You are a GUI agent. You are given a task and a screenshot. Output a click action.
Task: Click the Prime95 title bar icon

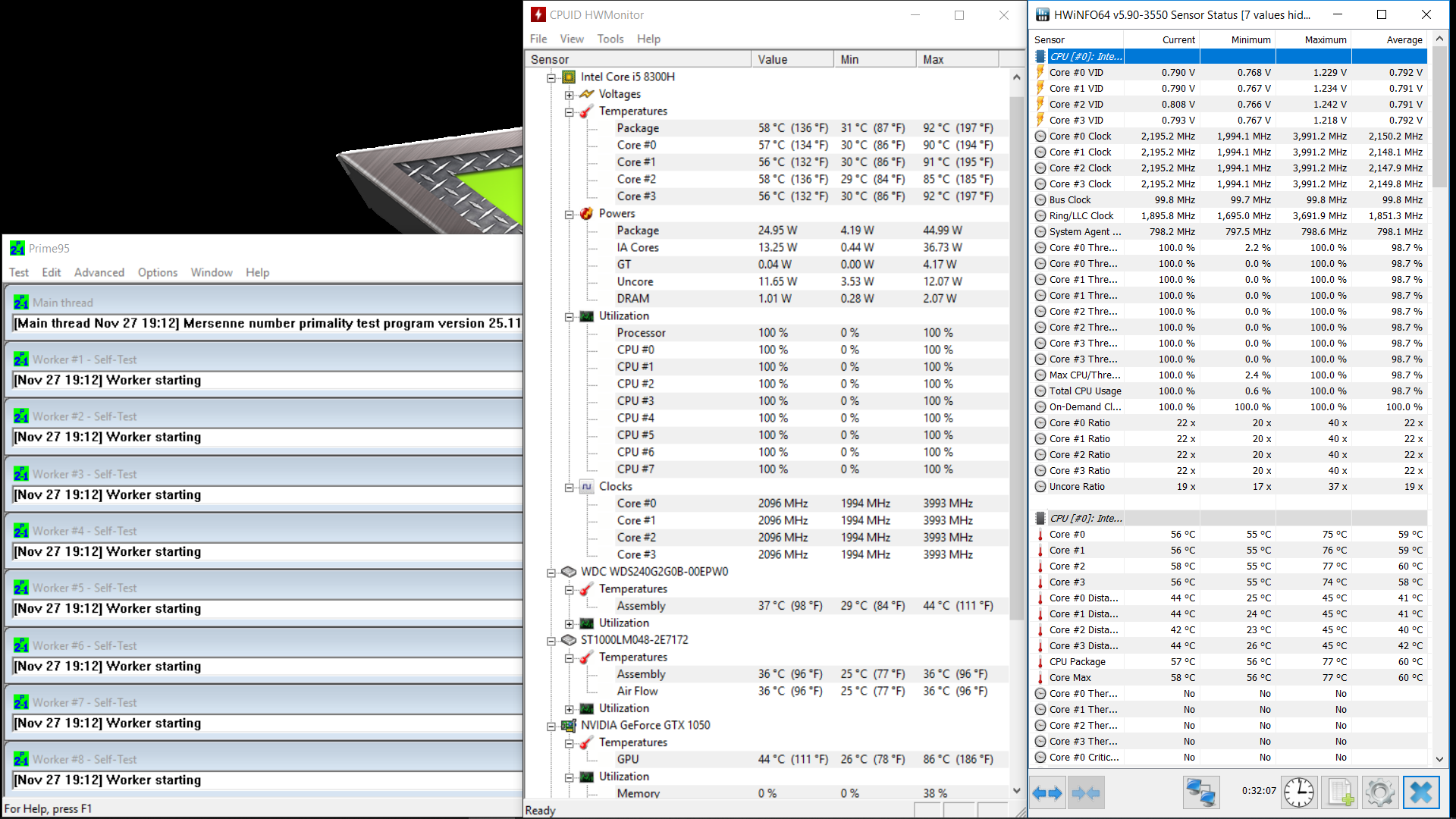tap(17, 248)
